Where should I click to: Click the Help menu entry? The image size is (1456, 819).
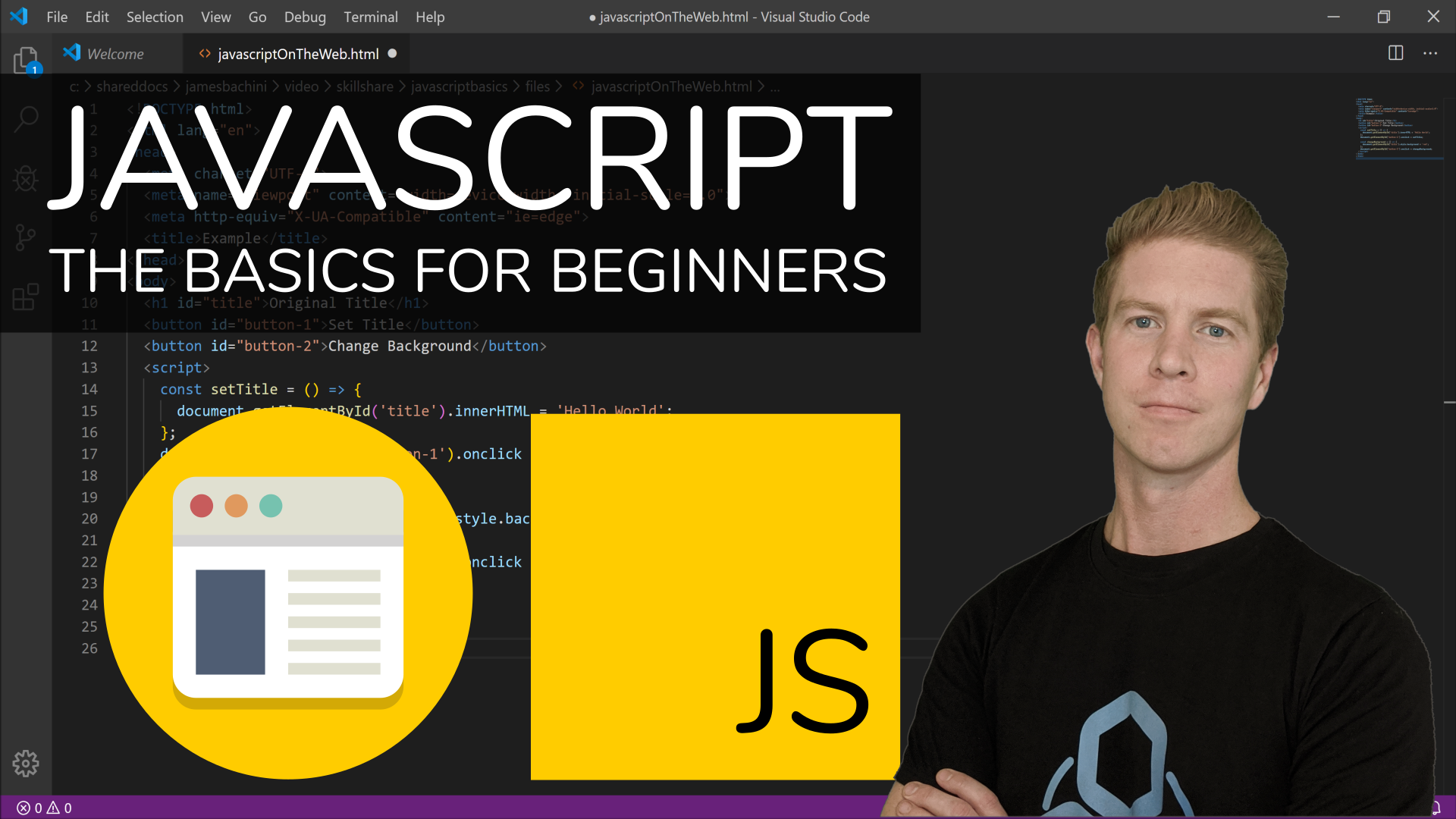(x=429, y=17)
